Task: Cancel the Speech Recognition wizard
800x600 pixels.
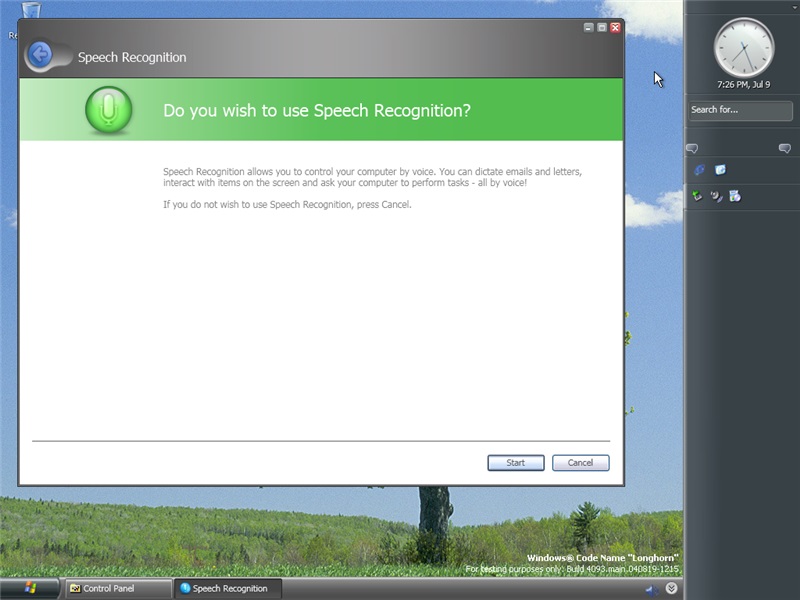Action: point(581,463)
